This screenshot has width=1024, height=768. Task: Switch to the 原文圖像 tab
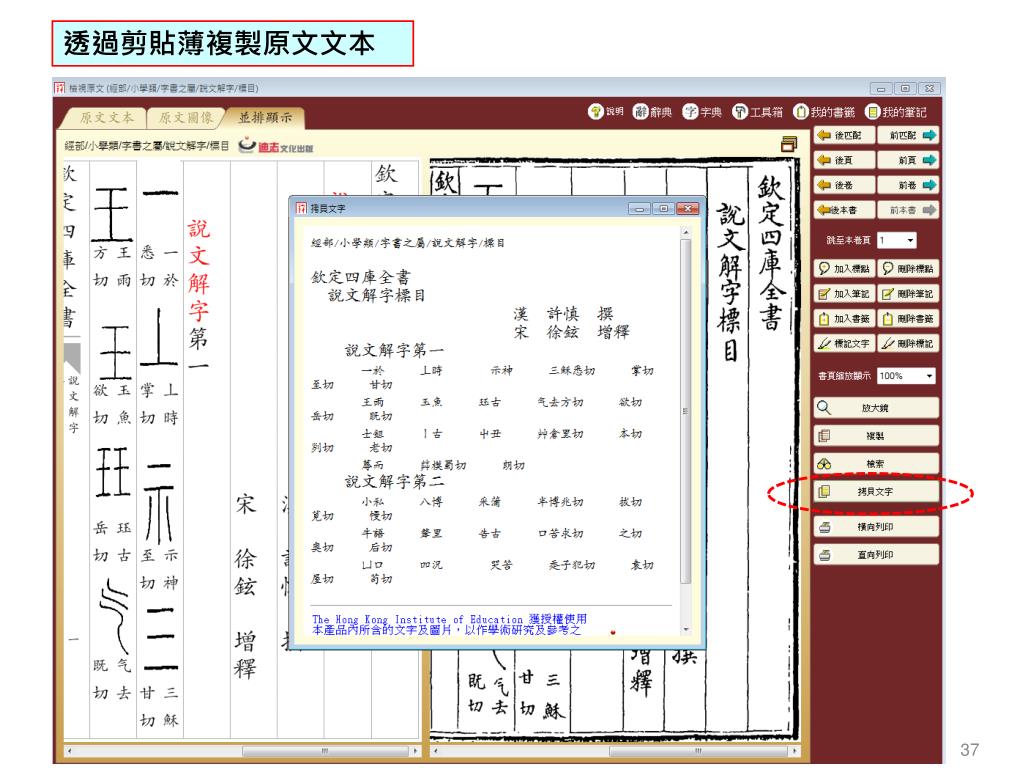pos(185,118)
